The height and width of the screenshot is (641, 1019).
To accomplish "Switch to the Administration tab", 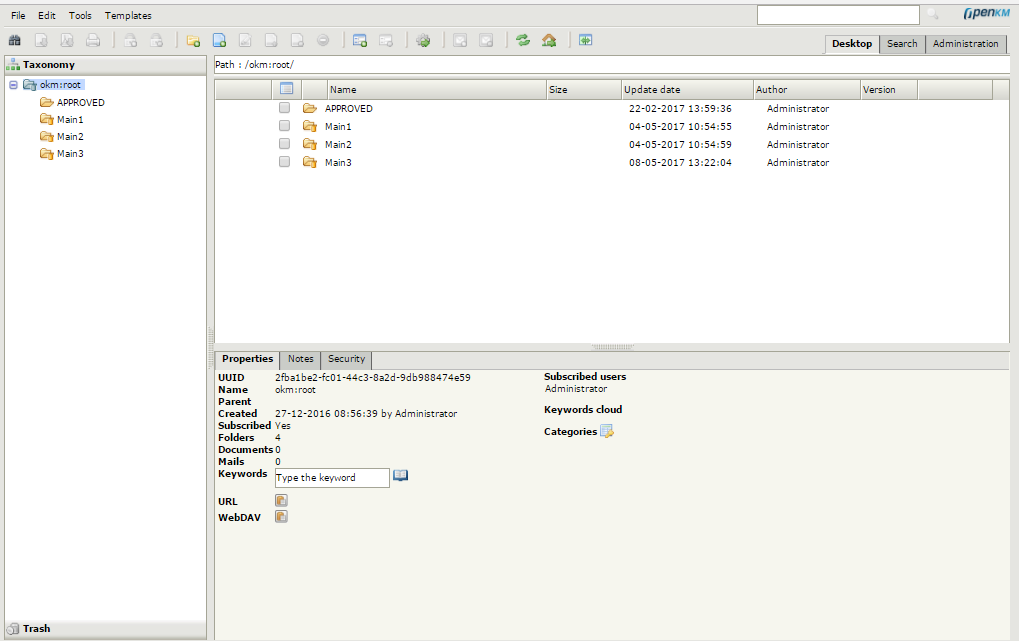I will click(x=965, y=44).
